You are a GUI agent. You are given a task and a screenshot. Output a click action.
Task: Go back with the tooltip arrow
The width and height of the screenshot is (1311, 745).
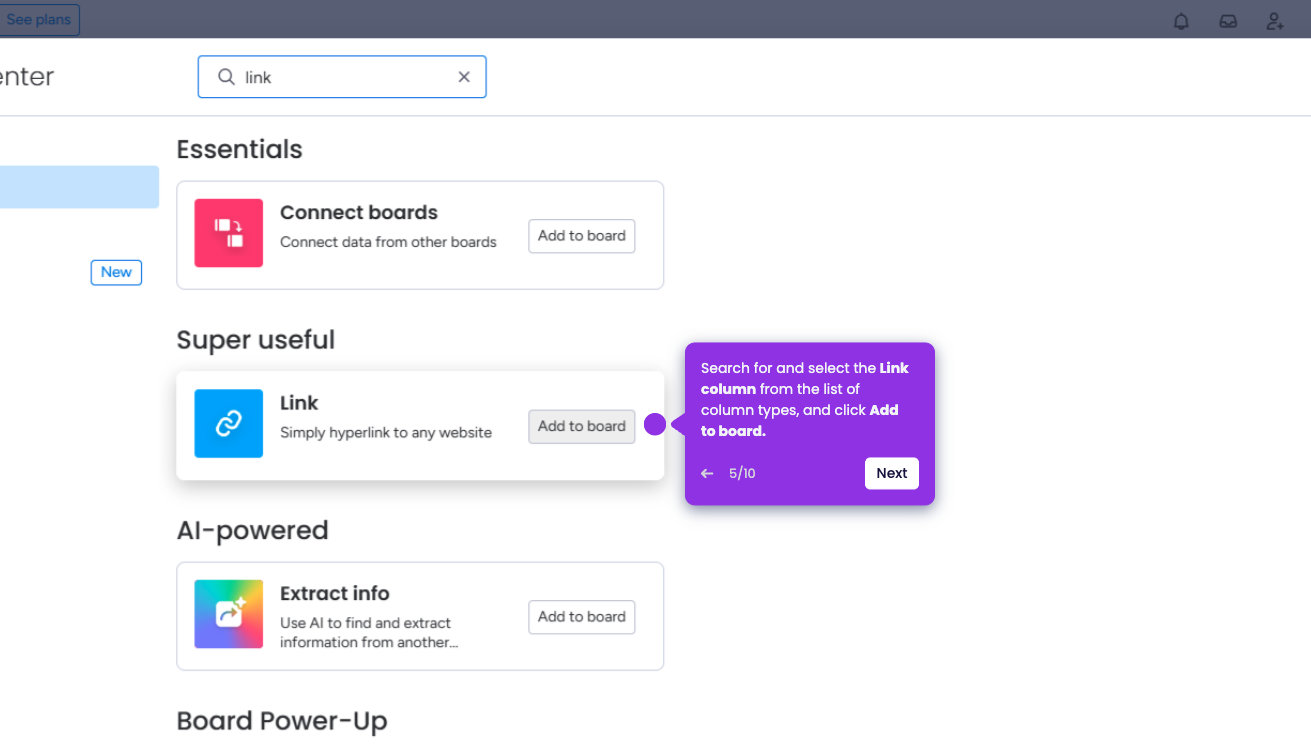pos(707,474)
